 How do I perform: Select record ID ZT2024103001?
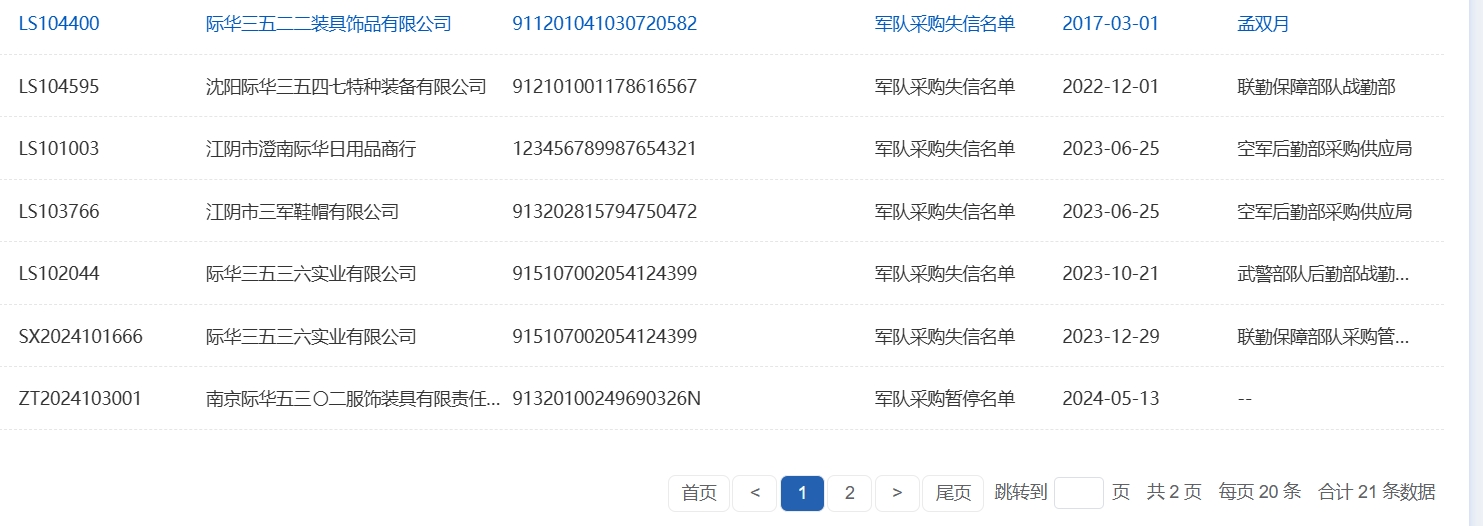81,399
